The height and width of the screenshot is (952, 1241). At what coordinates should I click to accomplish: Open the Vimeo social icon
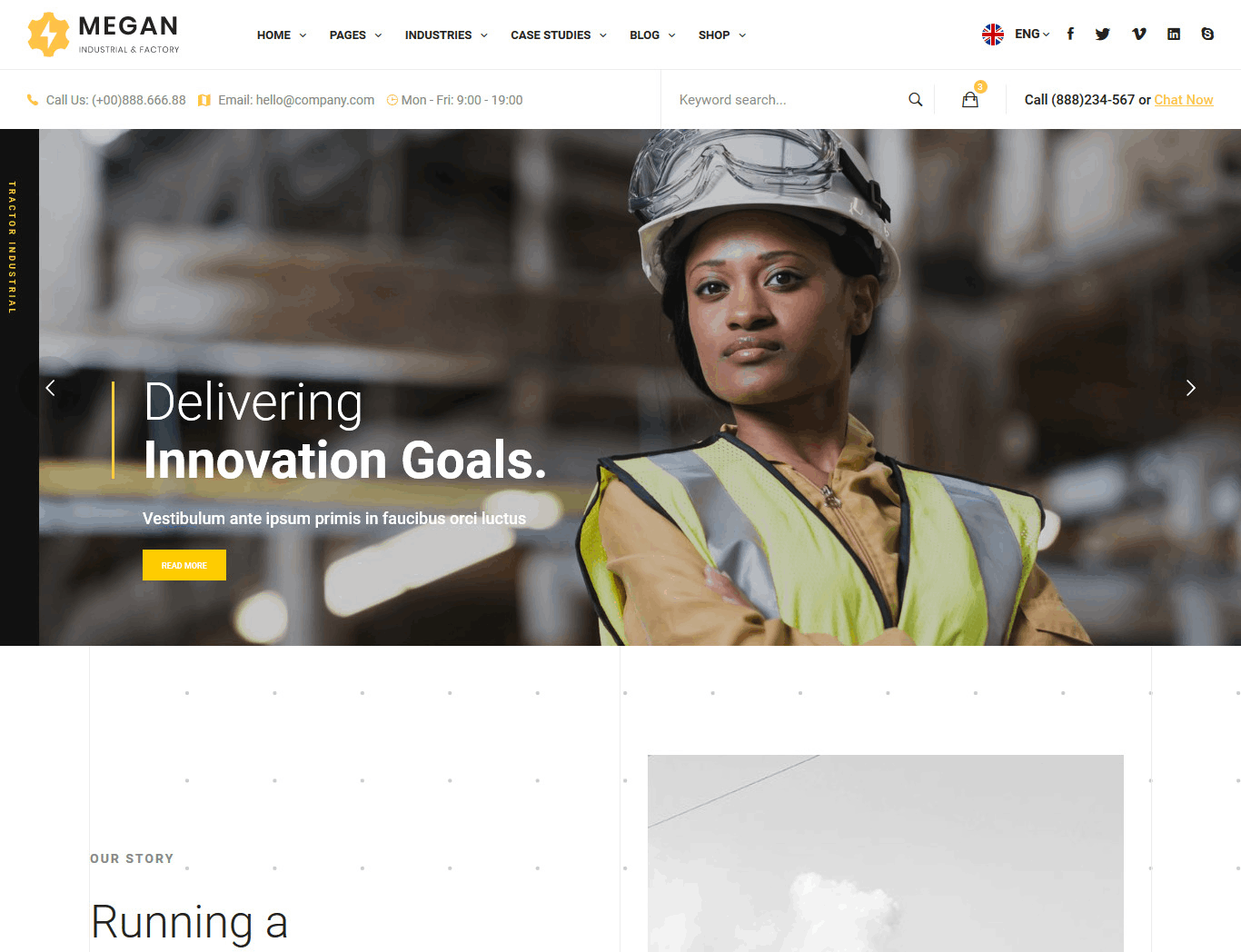coord(1139,34)
